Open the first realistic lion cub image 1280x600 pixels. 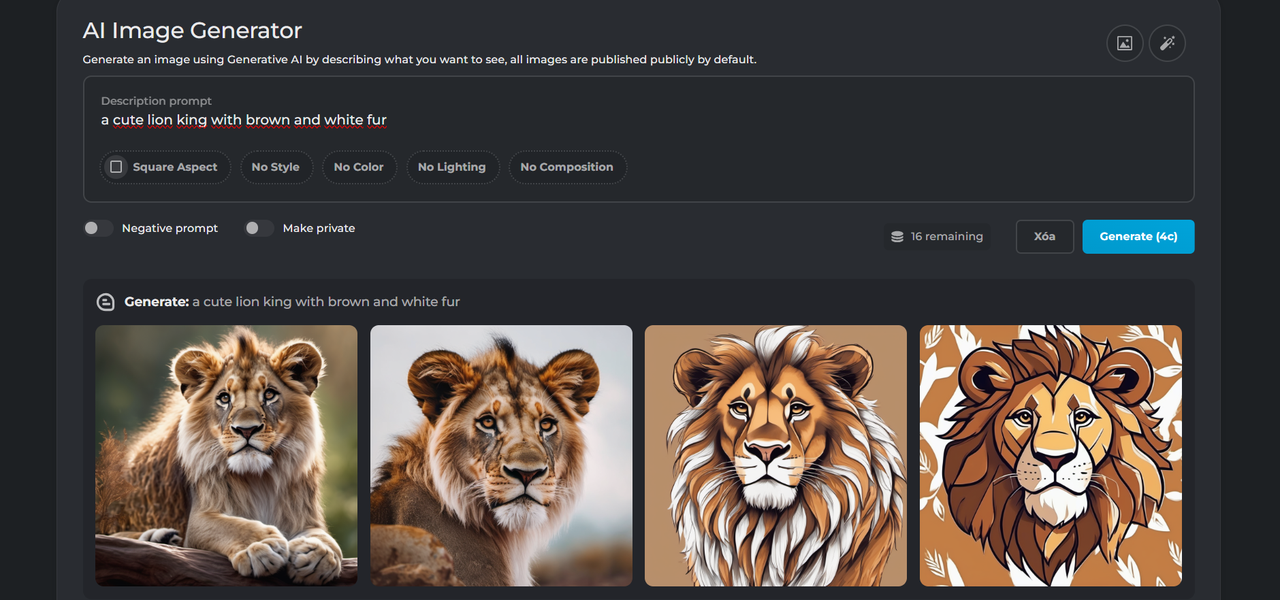pos(226,455)
